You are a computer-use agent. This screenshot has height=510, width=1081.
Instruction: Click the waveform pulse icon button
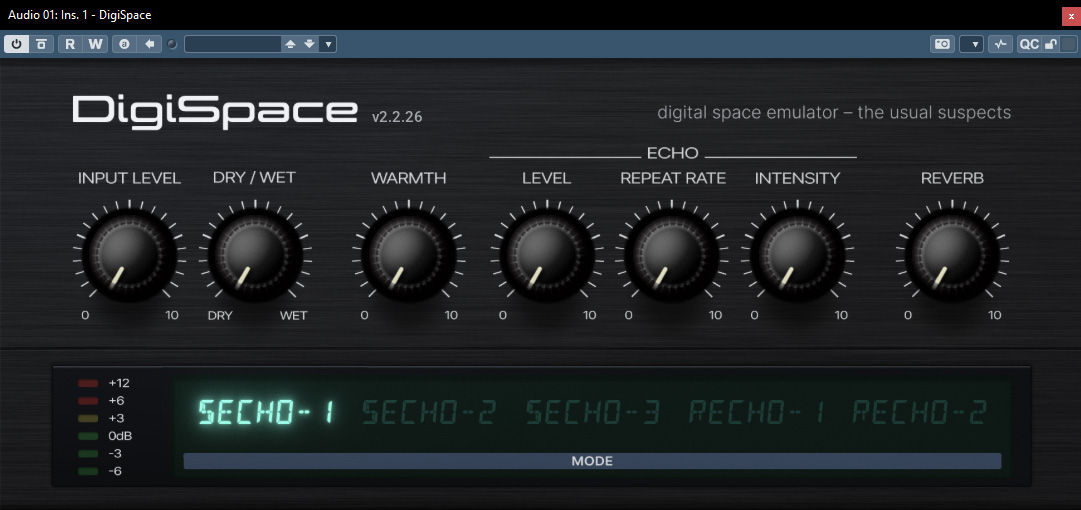click(1000, 44)
